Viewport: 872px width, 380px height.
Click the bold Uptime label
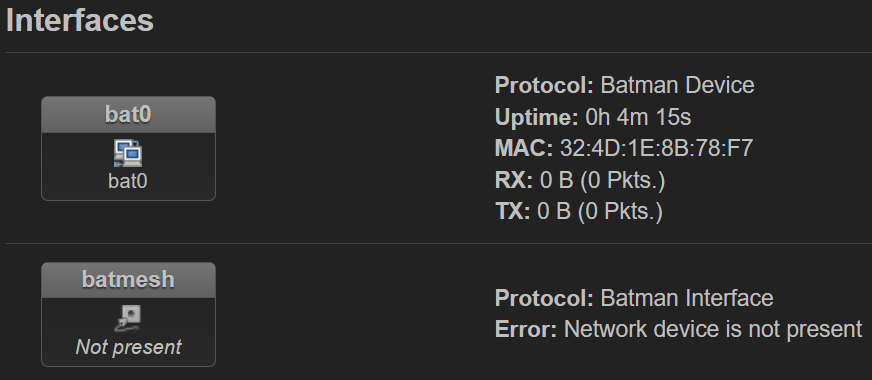tap(537, 117)
